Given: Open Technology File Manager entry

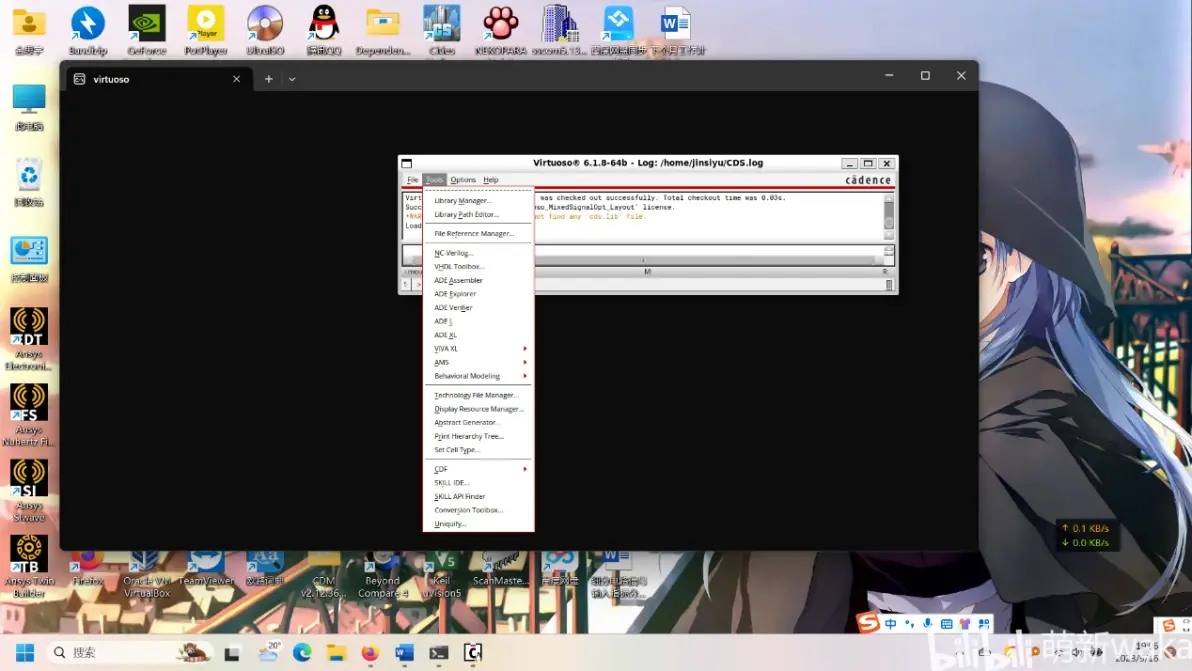Looking at the screenshot, I should tap(478, 395).
